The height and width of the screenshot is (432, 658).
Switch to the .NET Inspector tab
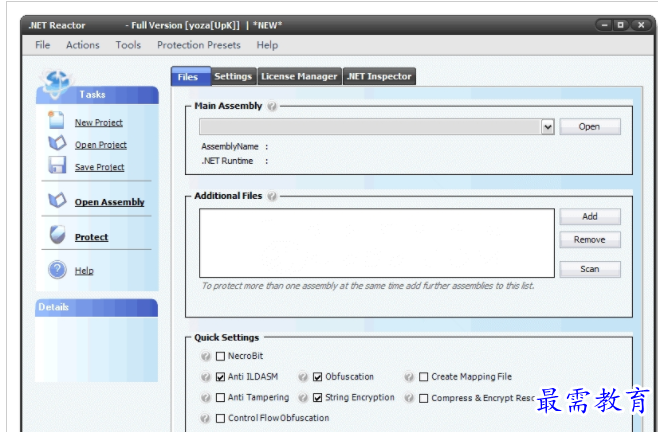pos(379,76)
